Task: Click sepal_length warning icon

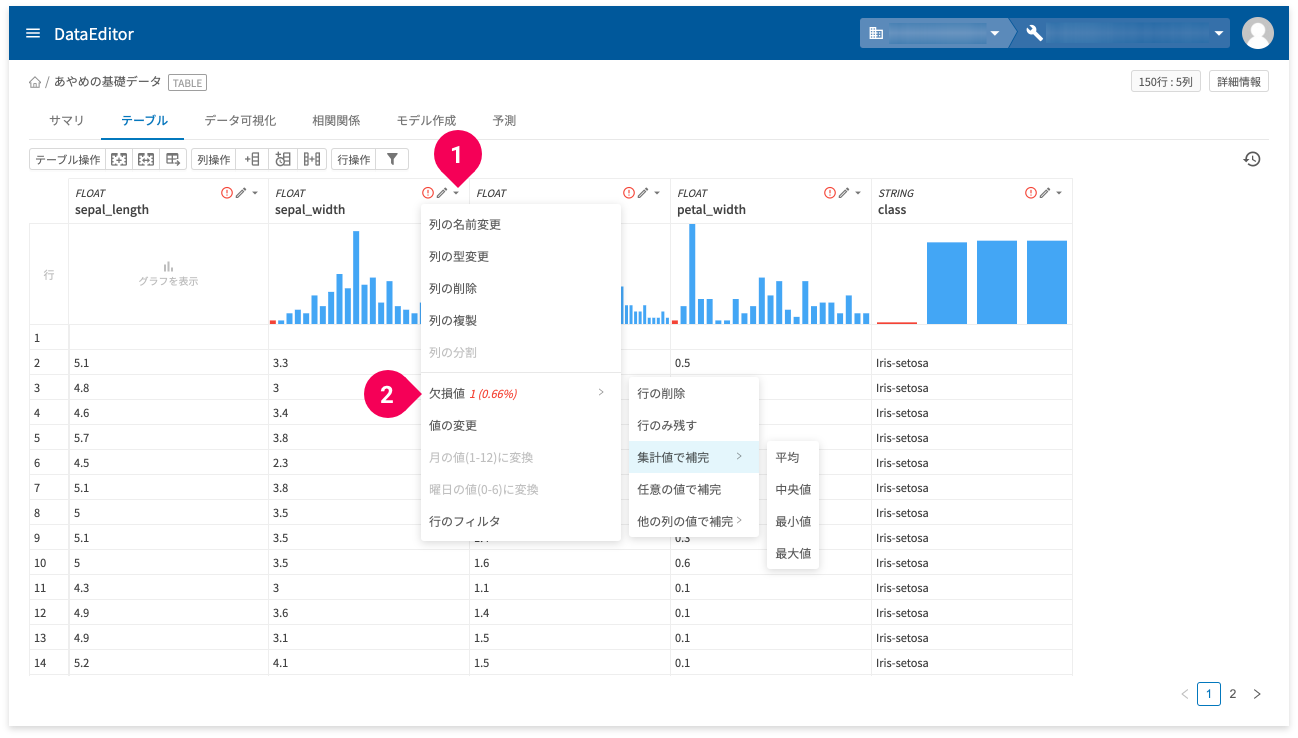Action: click(226, 193)
